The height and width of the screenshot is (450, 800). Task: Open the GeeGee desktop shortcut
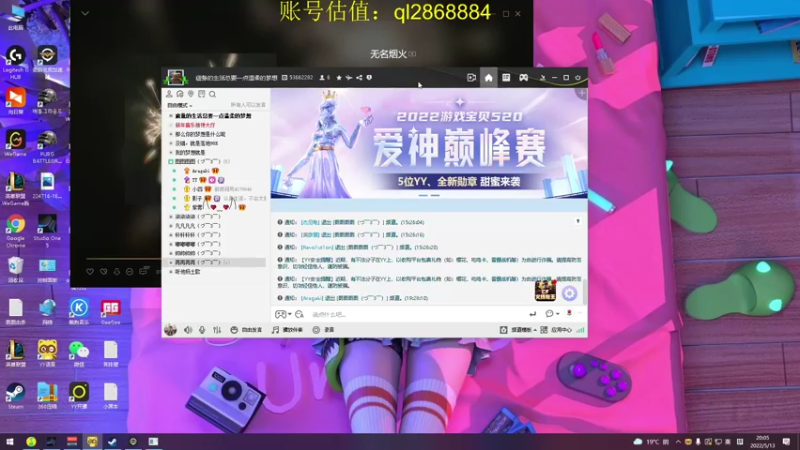(x=110, y=312)
